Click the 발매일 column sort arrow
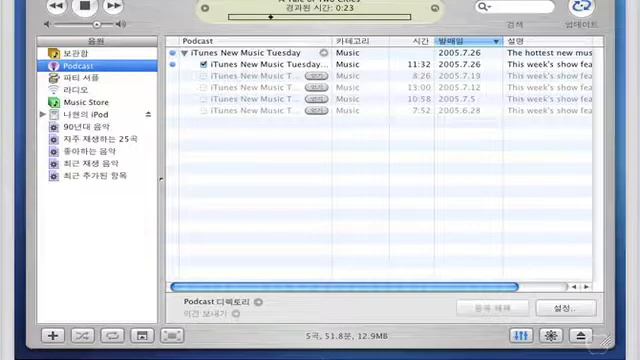This screenshot has height=360, width=640. (x=496, y=42)
